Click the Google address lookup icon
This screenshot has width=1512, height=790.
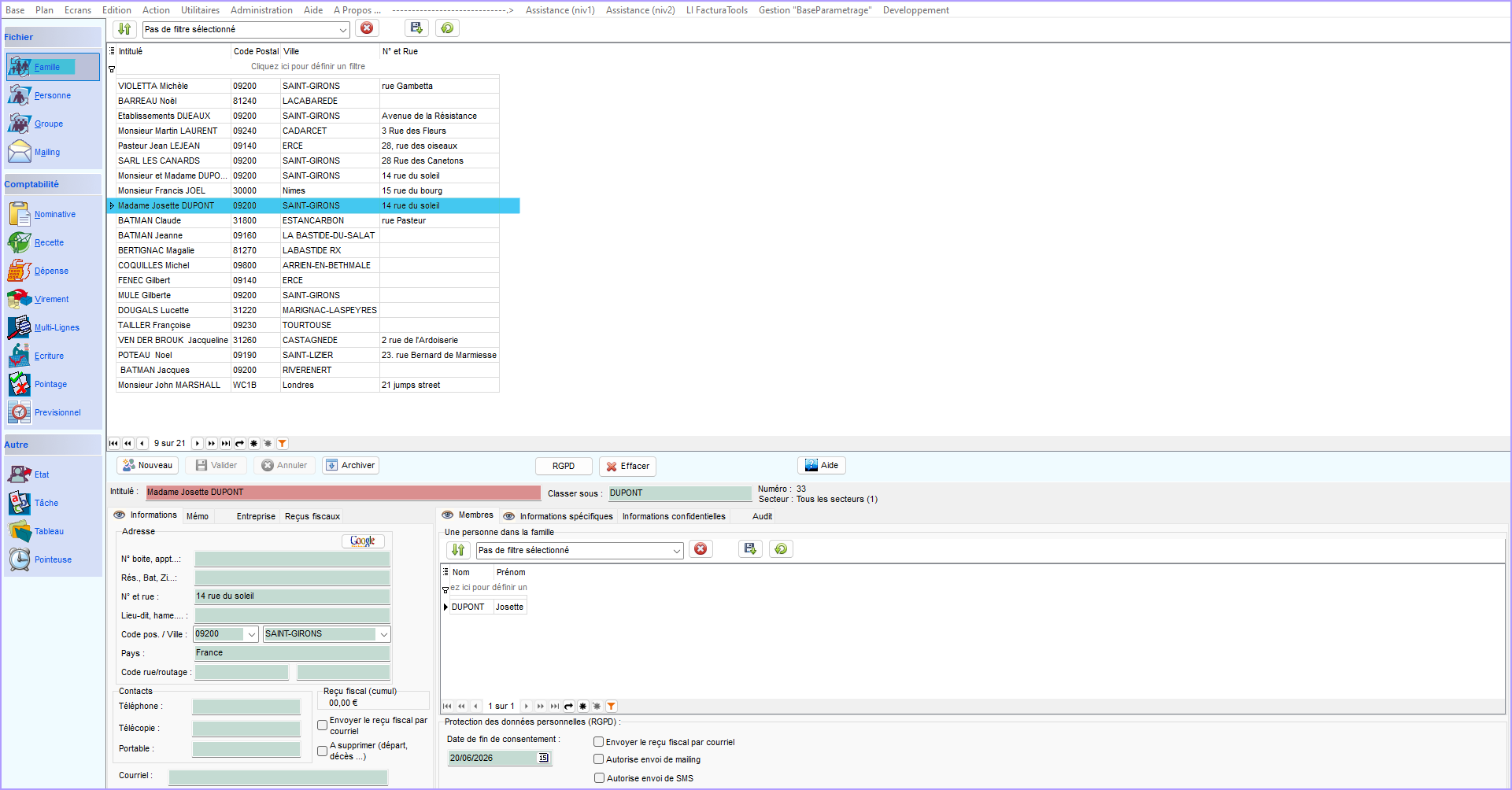click(363, 541)
